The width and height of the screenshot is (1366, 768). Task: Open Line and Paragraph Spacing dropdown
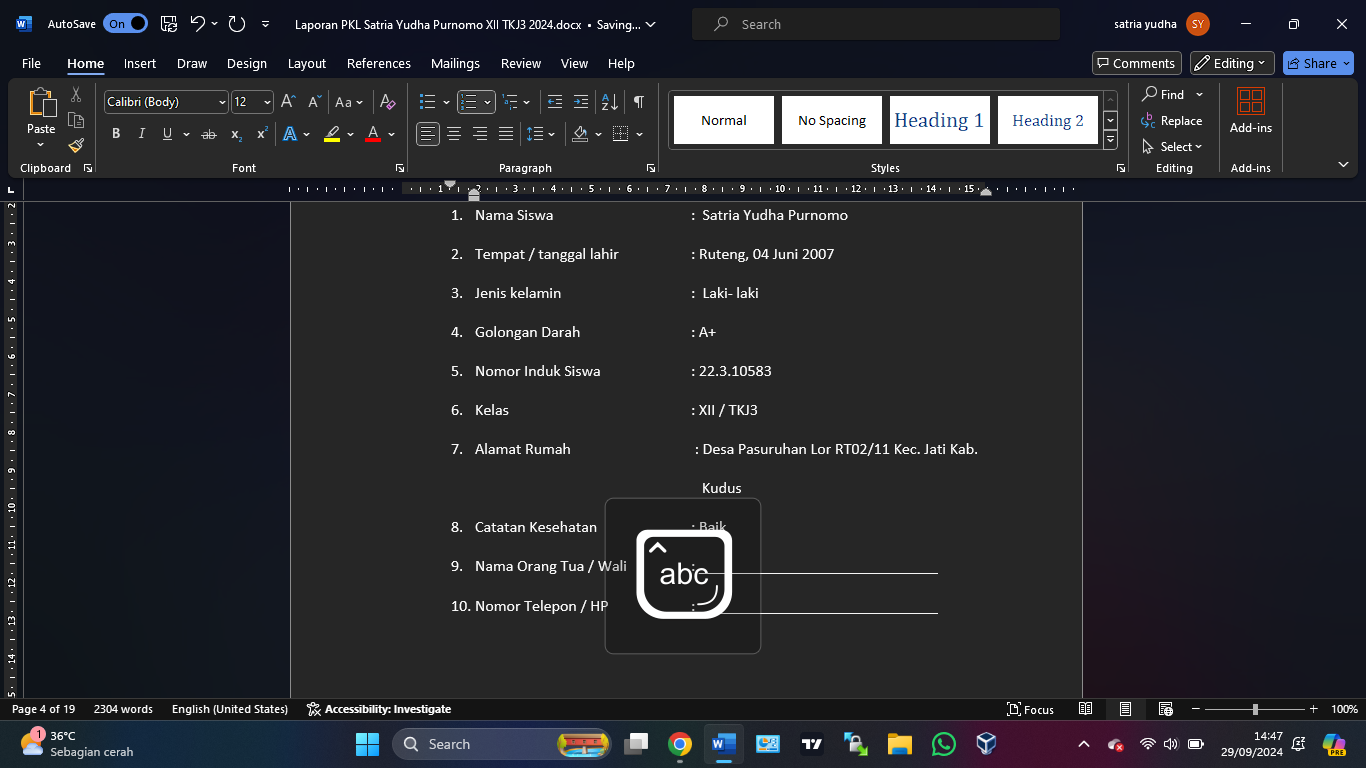coord(541,134)
